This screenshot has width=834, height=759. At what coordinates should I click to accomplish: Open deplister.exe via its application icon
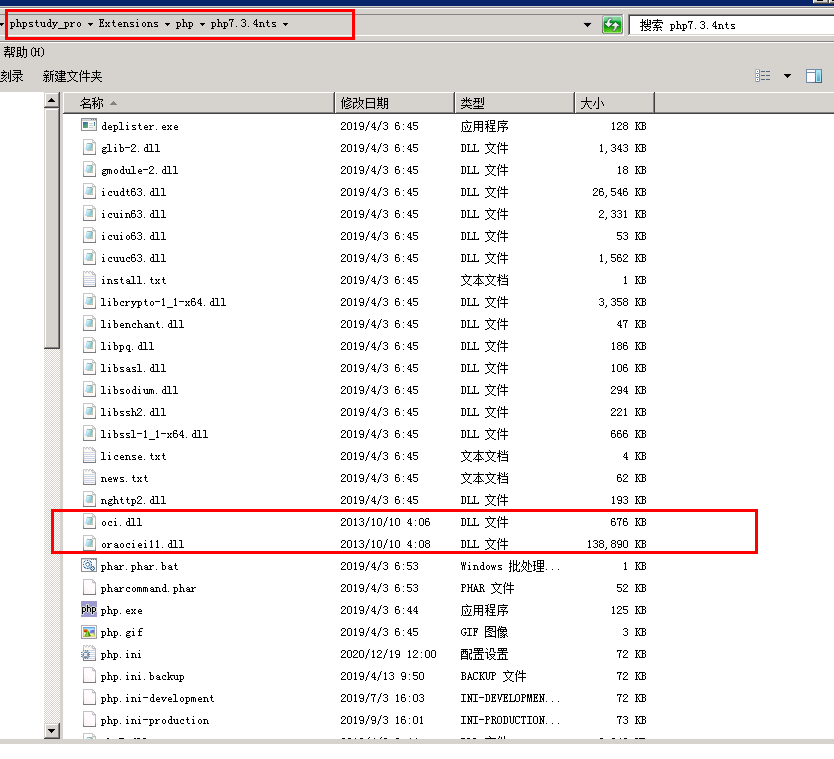pos(88,125)
